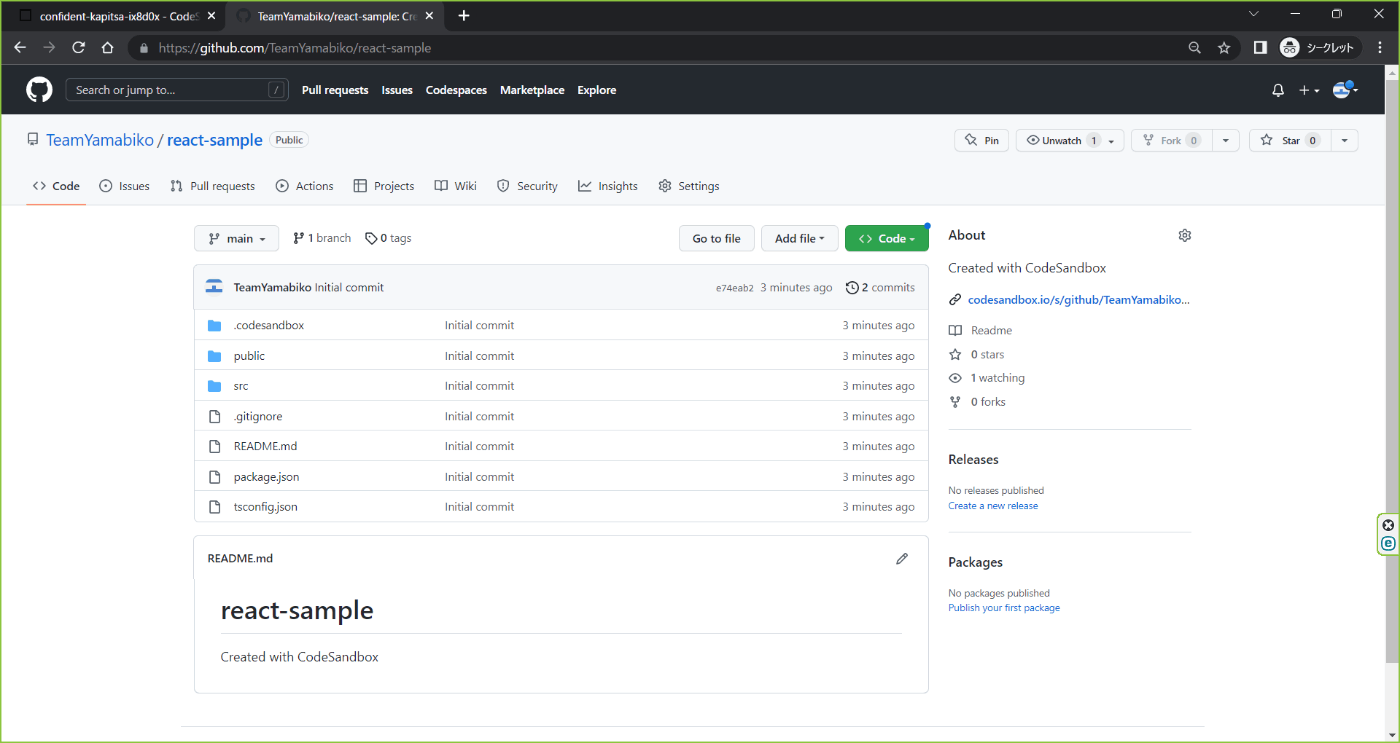Bookmark this page with the star icon
This screenshot has height=743, width=1400.
tap(1224, 47)
